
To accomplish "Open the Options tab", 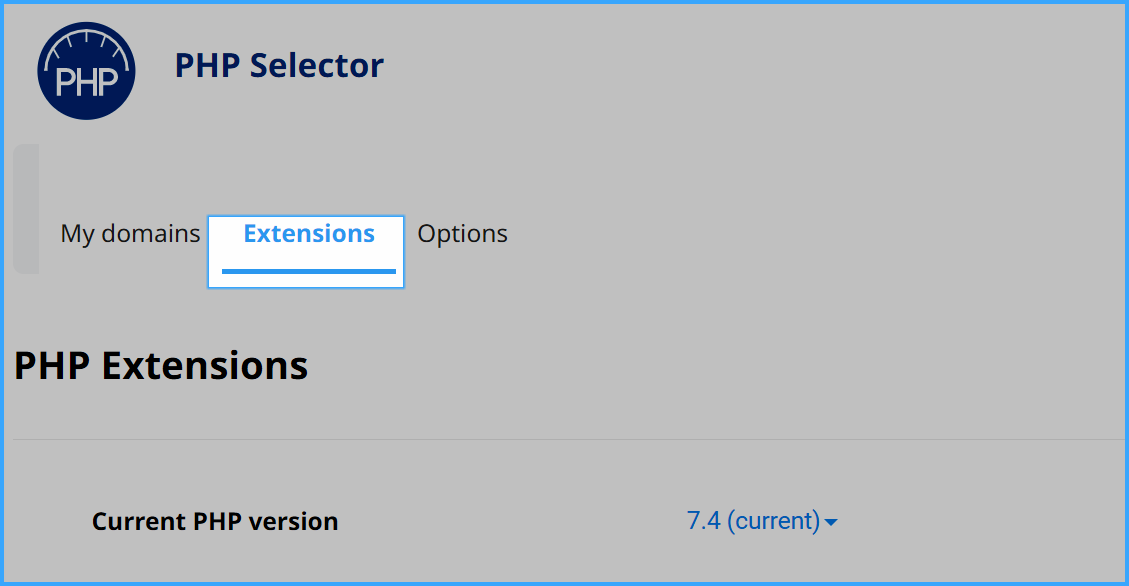I will click(462, 234).
